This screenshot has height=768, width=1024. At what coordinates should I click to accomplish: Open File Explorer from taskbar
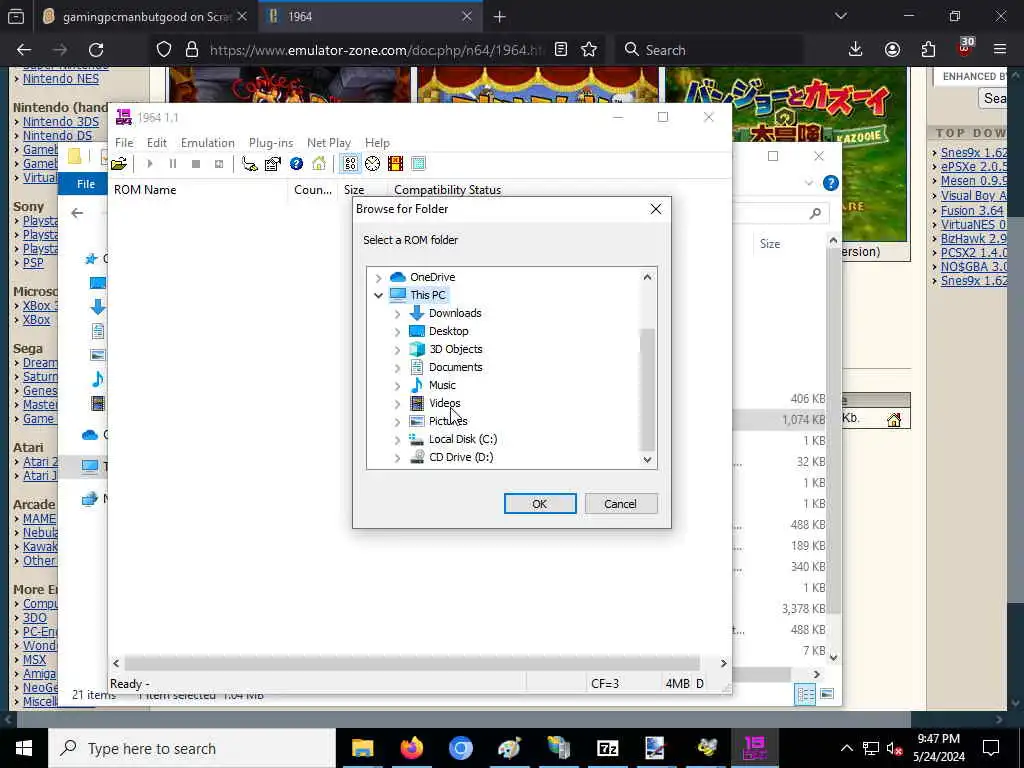(x=362, y=748)
